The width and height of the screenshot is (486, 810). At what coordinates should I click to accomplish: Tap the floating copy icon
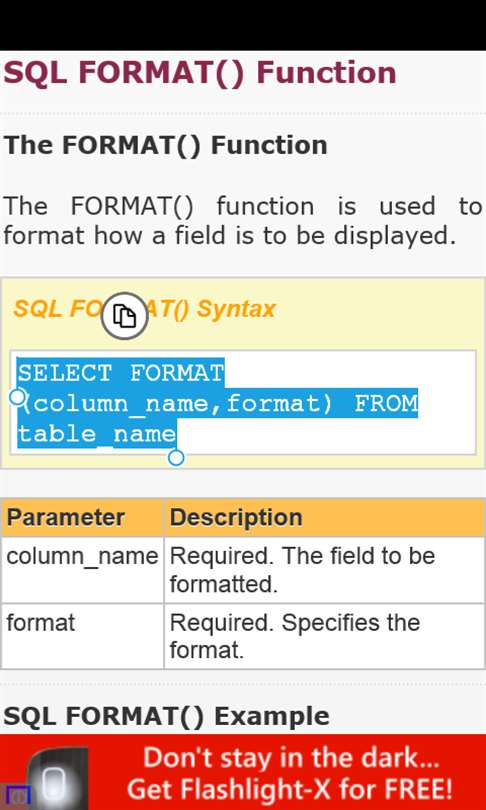(x=124, y=316)
